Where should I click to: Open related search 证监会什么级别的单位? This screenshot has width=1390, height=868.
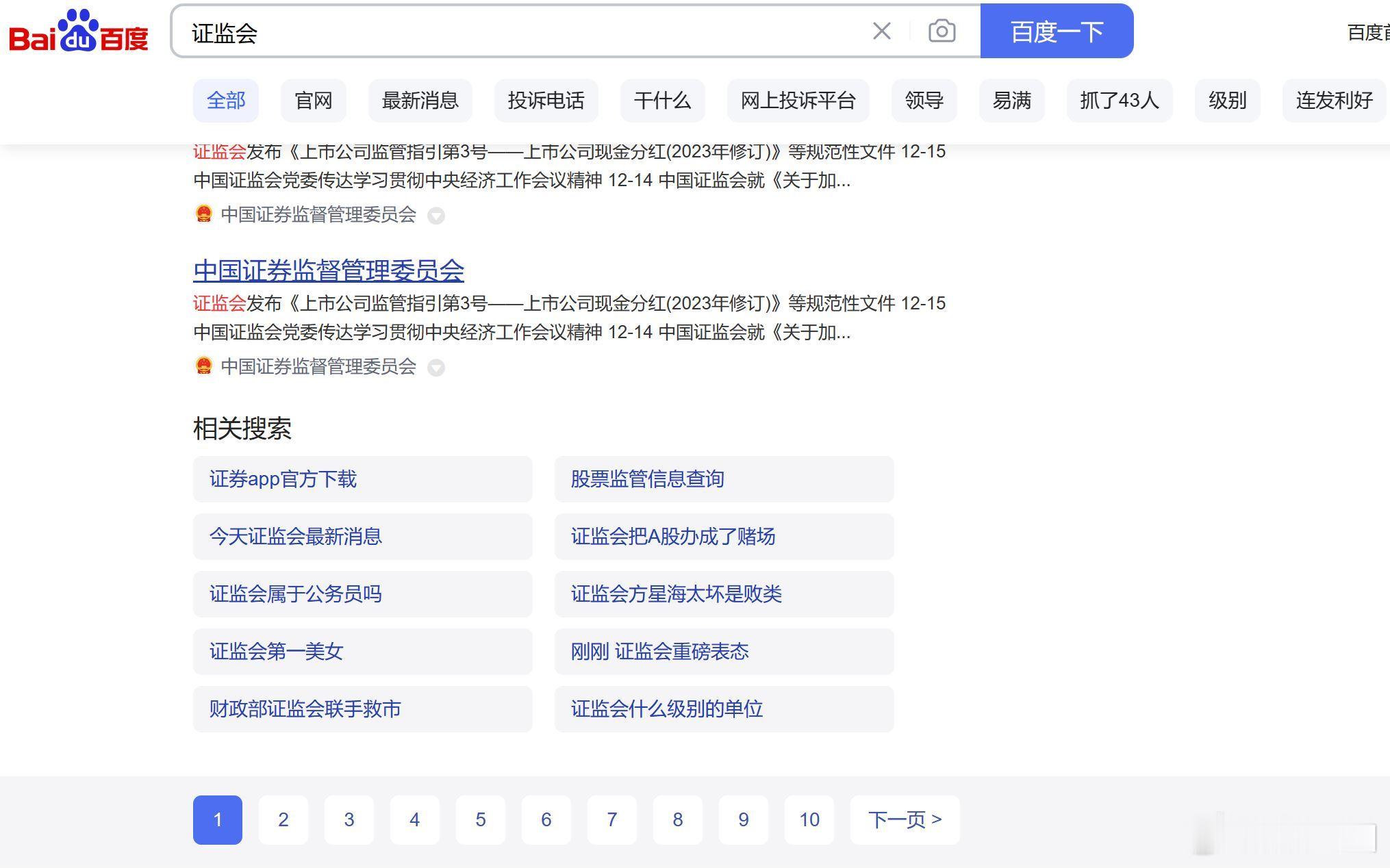pos(724,709)
